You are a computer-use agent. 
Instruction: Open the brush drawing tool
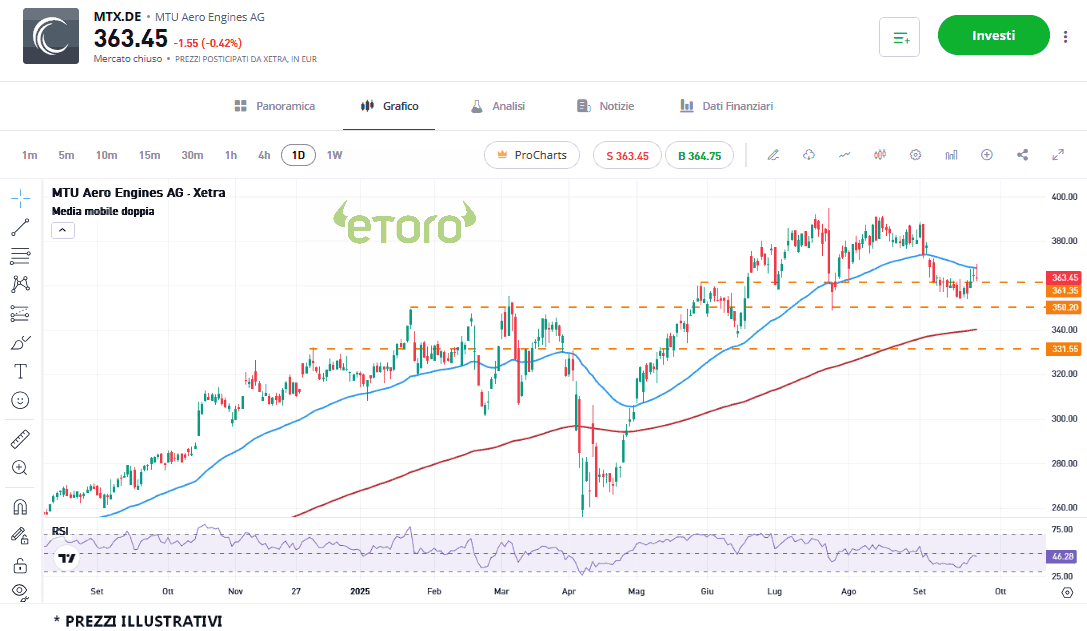tap(20, 343)
